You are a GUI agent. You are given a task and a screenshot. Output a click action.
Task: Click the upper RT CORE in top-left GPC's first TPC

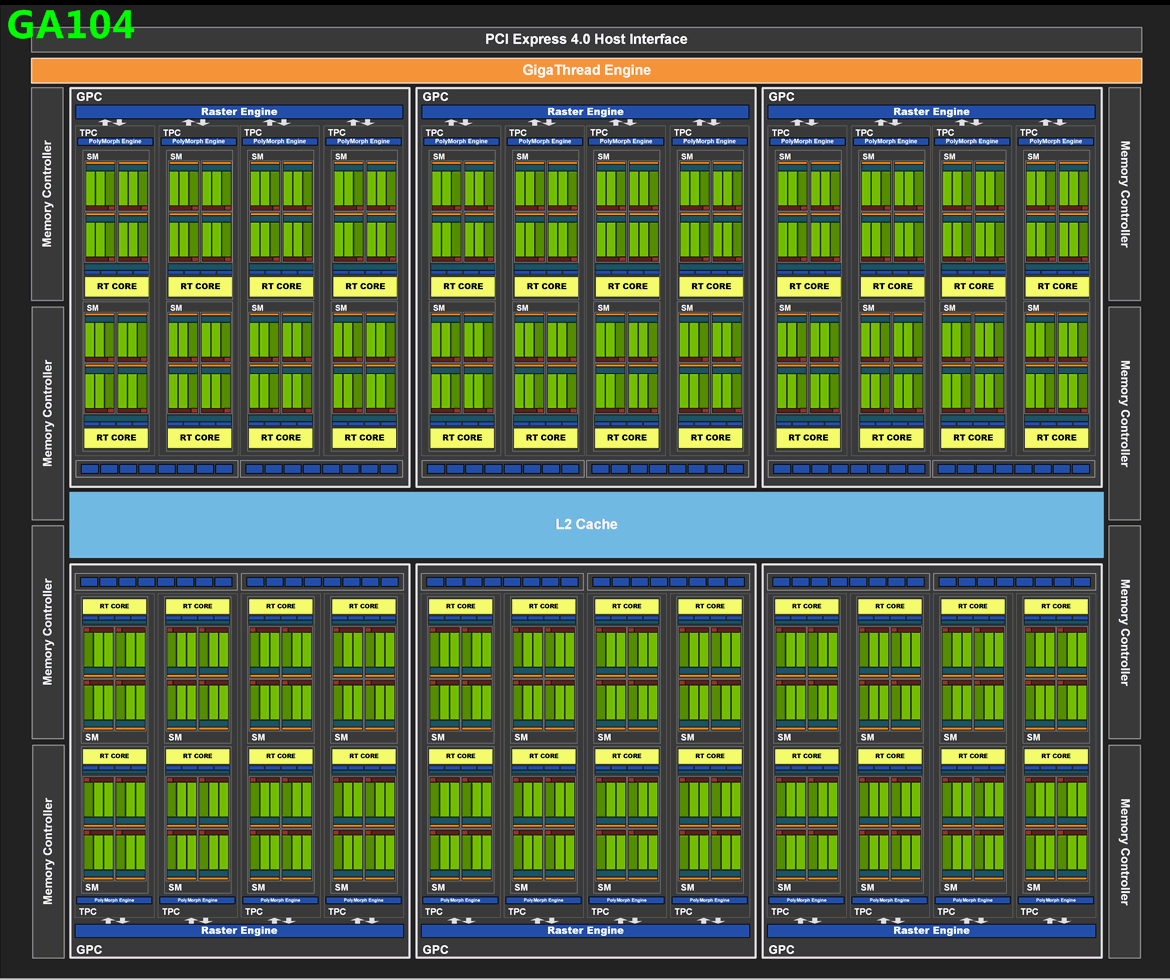pyautogui.click(x=116, y=286)
